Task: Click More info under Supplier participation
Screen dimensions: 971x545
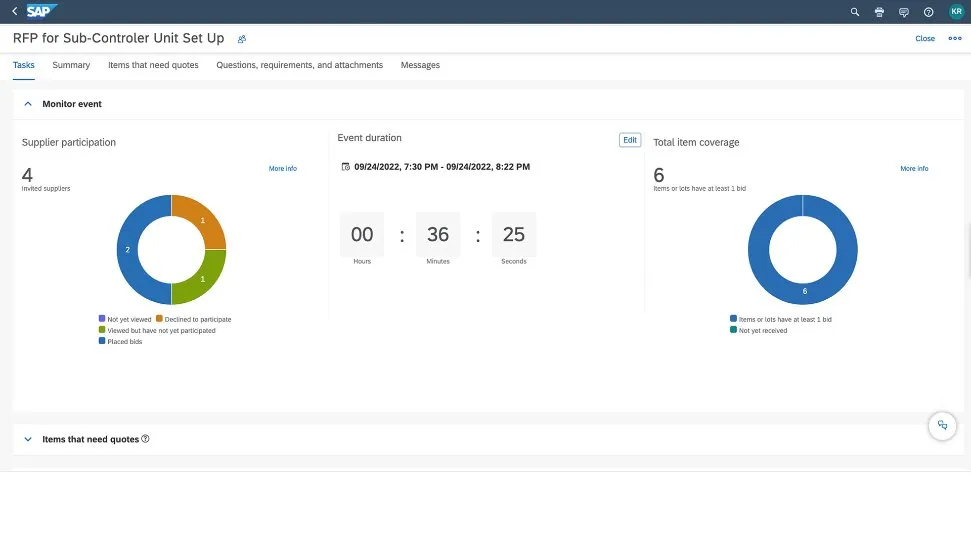Action: [282, 169]
